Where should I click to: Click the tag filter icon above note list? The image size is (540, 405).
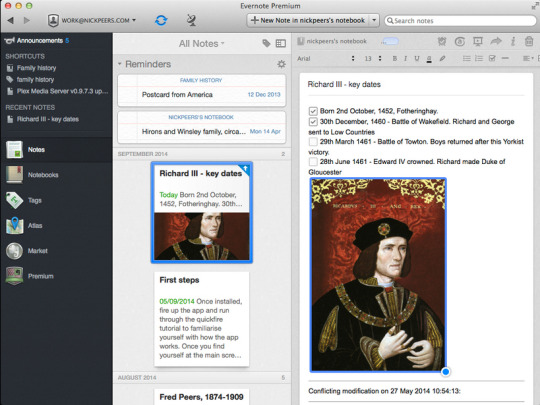(266, 43)
